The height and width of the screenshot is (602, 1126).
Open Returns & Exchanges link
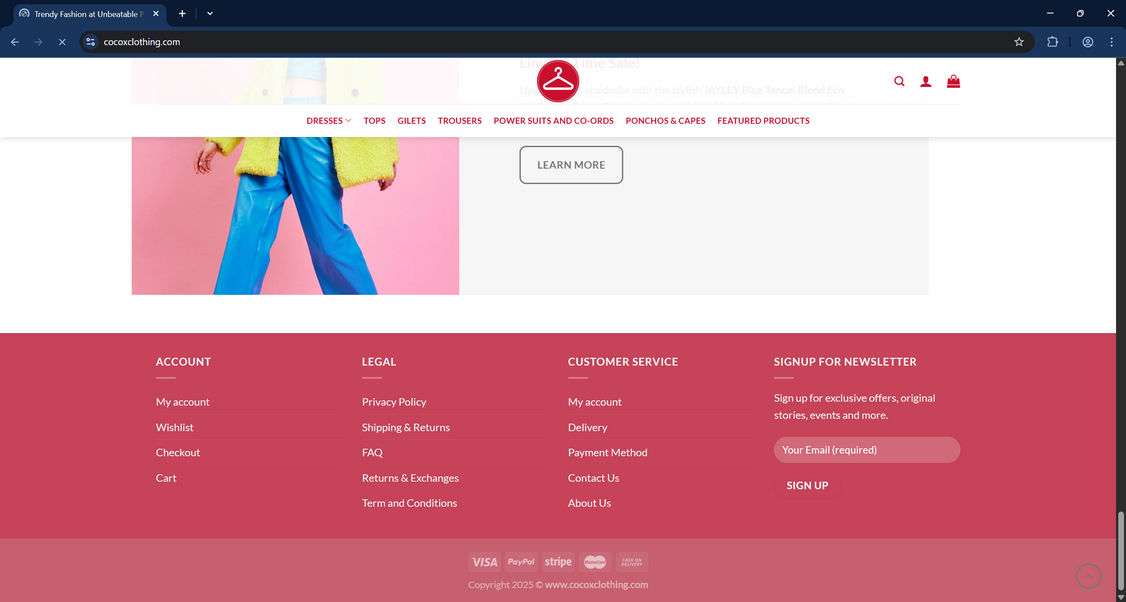click(410, 478)
